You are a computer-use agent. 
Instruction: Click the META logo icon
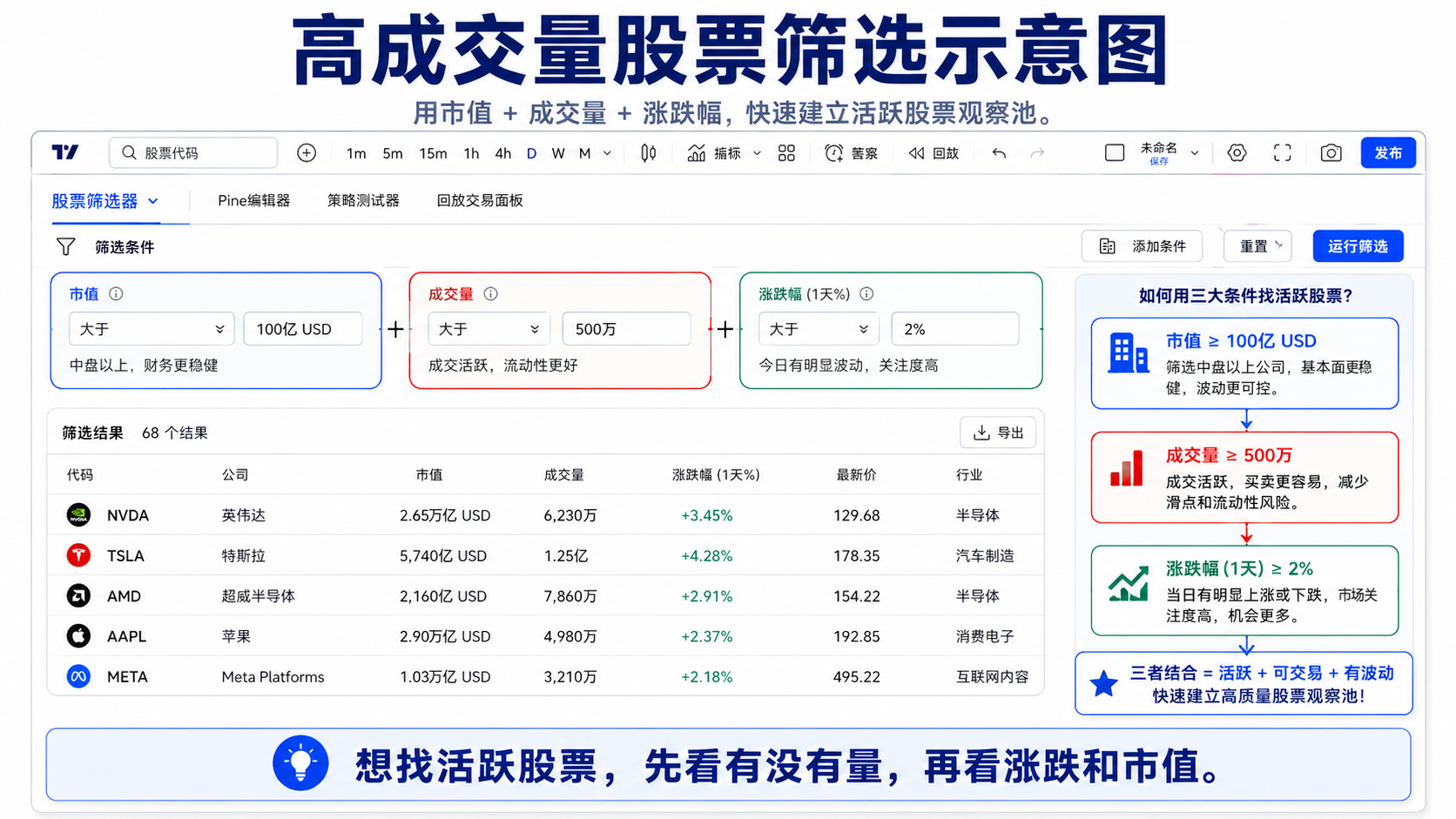78,676
